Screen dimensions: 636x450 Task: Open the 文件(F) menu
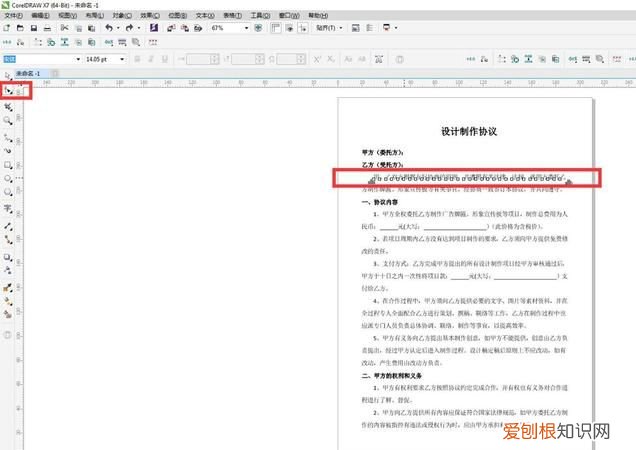click(13, 15)
